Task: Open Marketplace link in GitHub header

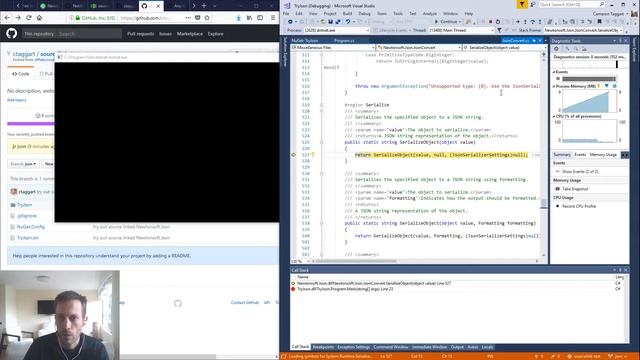Action: tap(190, 34)
